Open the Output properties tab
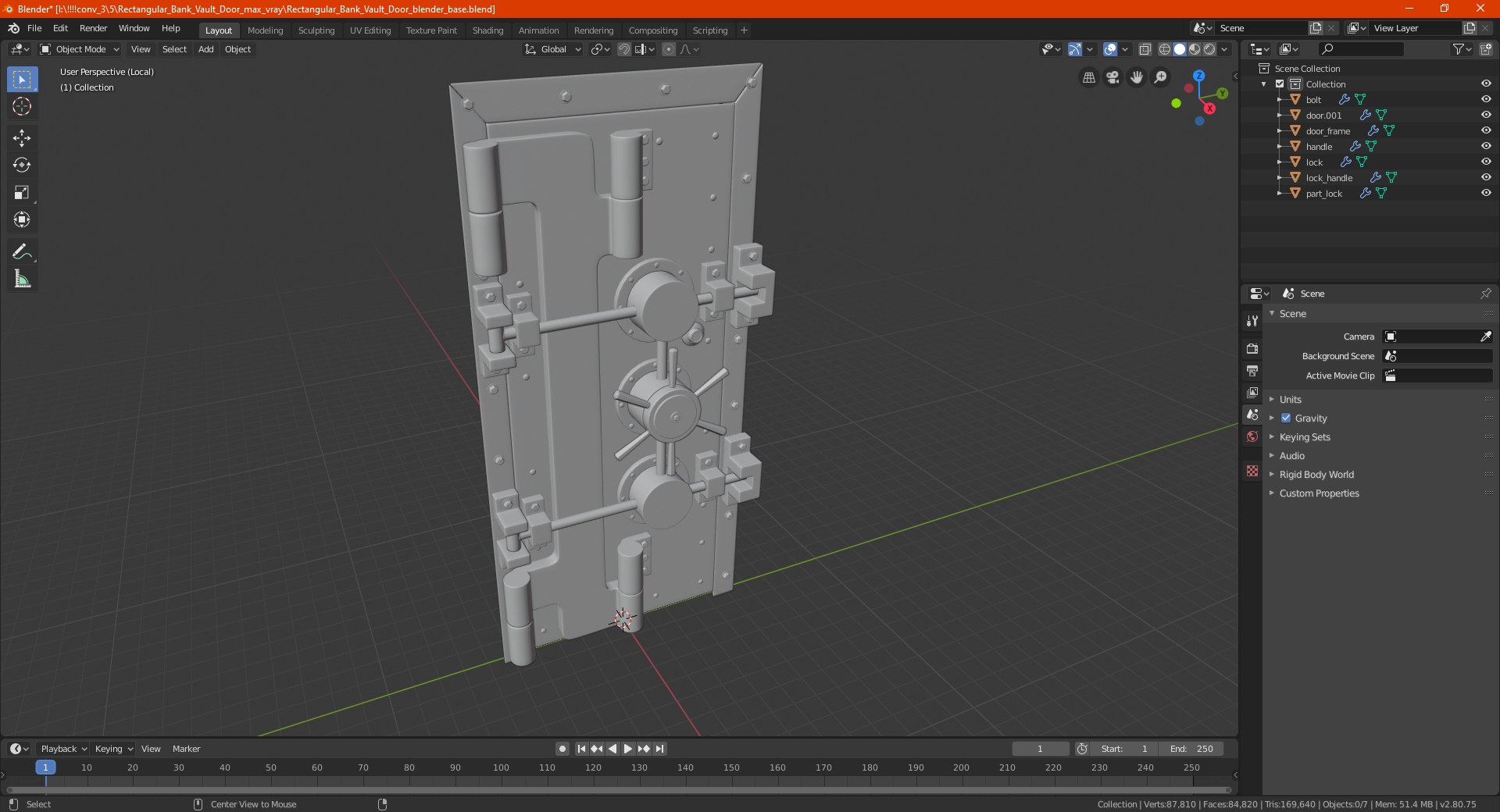Viewport: 1500px width, 812px height. (x=1252, y=370)
